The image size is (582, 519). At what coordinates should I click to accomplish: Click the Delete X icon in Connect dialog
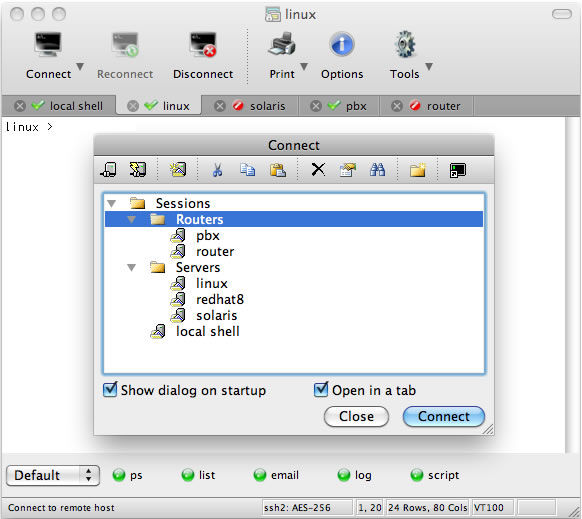point(318,170)
